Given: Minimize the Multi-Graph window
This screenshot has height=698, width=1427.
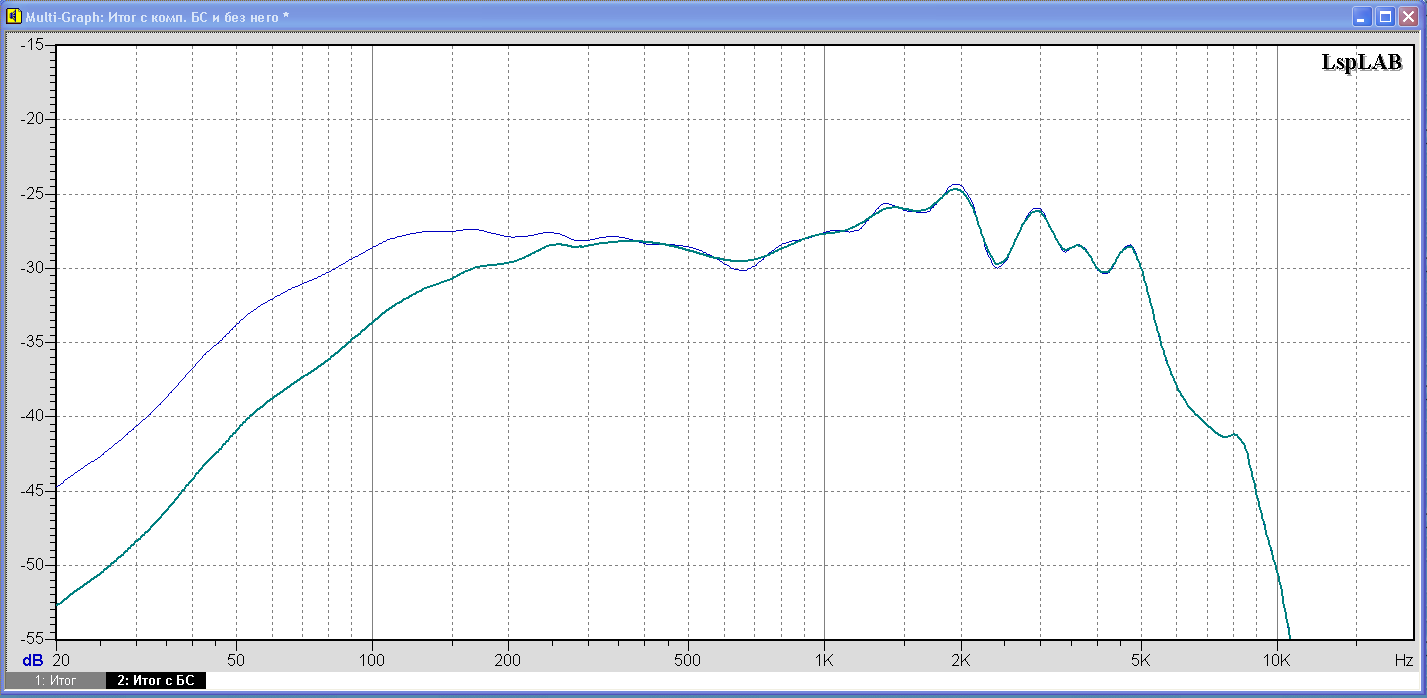Looking at the screenshot, I should (1363, 16).
